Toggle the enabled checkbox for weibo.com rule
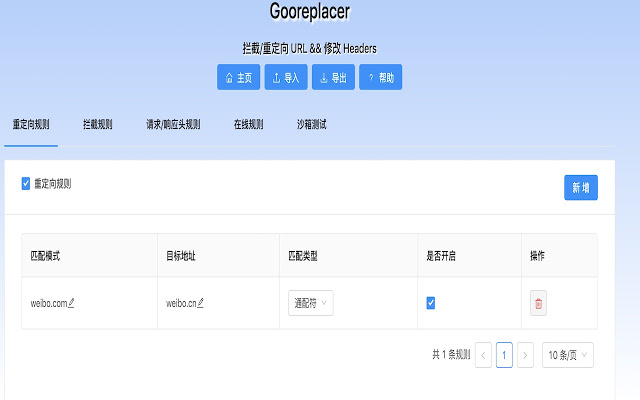The height and width of the screenshot is (400, 640). click(x=431, y=303)
